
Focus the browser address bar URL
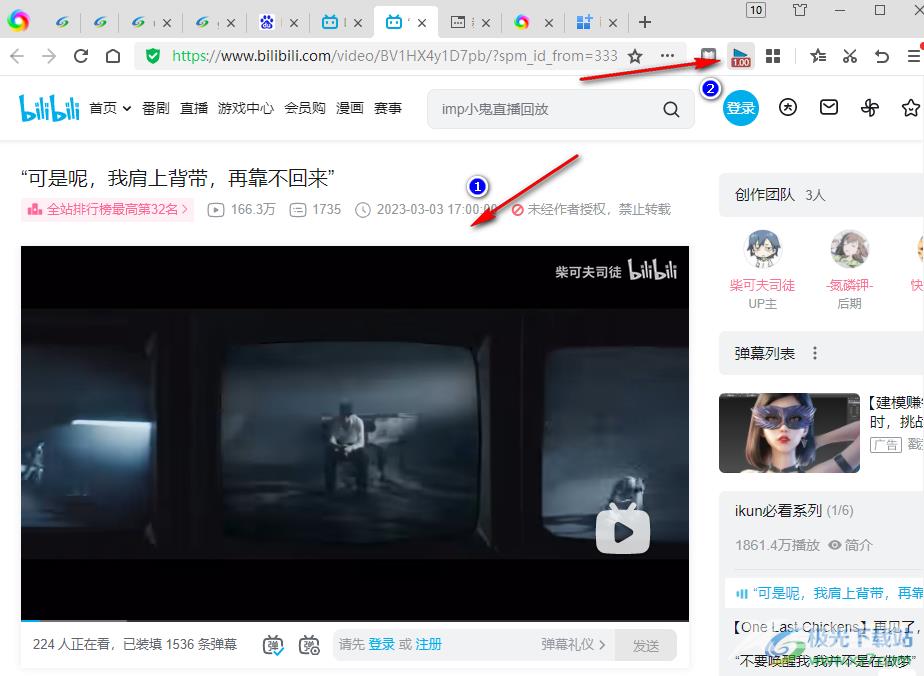394,56
